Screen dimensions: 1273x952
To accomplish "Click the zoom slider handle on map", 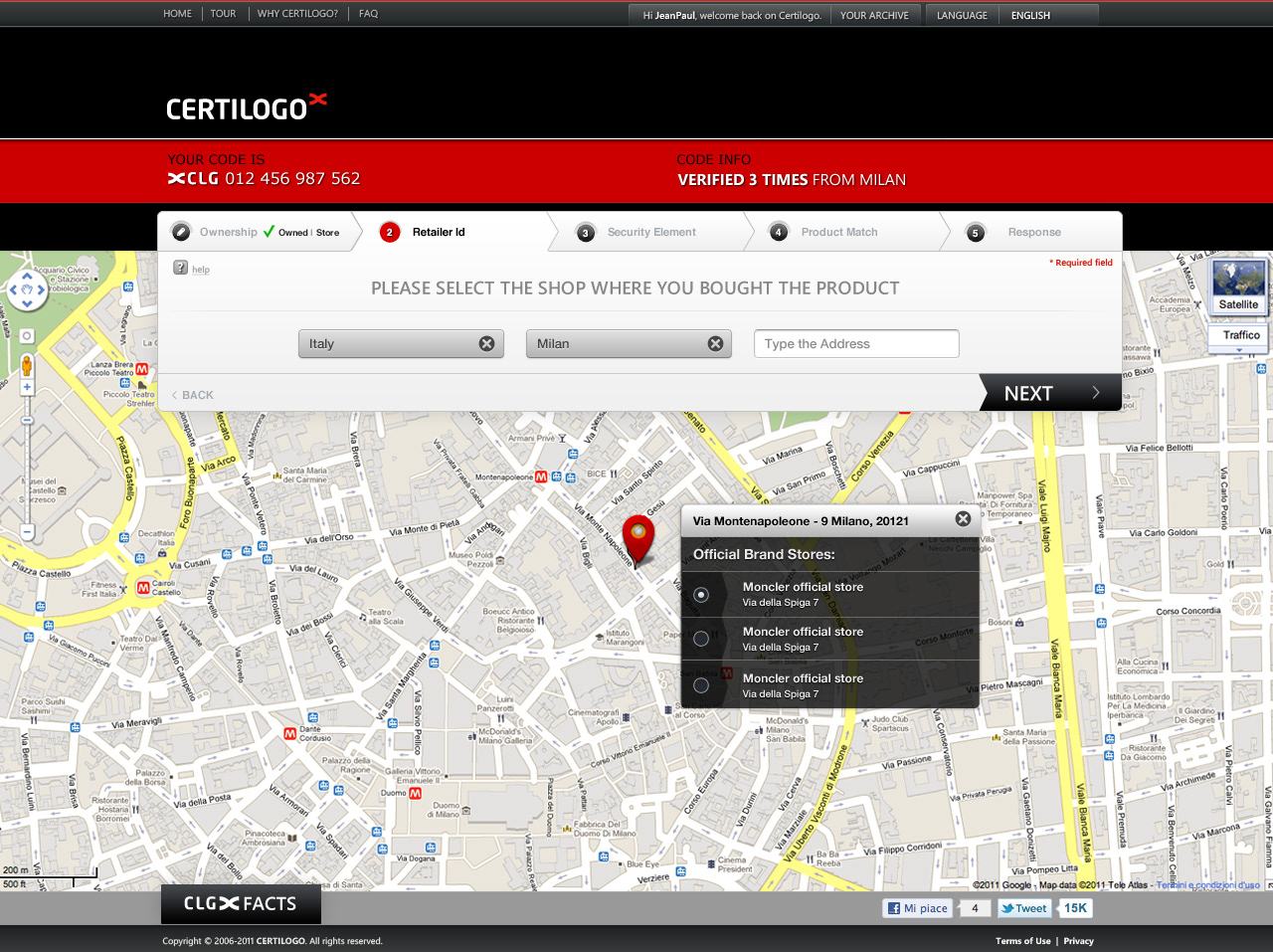I will click(27, 420).
